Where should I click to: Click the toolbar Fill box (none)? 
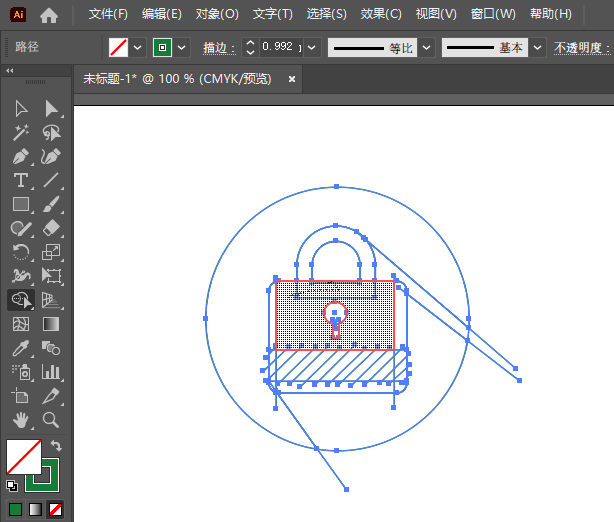click(23, 457)
